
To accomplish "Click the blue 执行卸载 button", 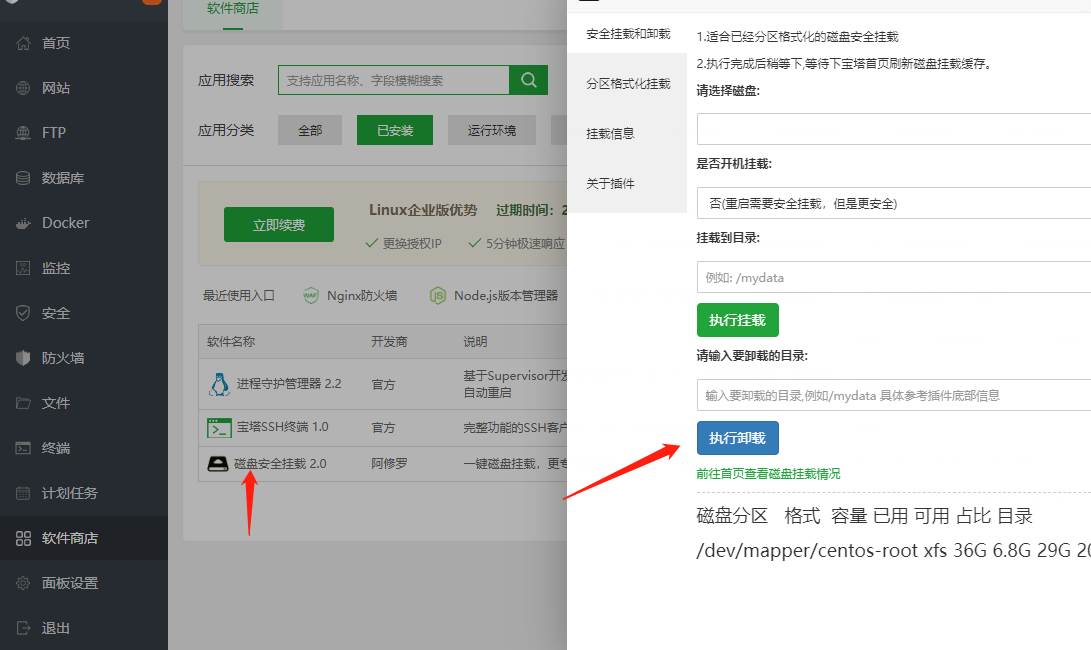I will (x=738, y=438).
